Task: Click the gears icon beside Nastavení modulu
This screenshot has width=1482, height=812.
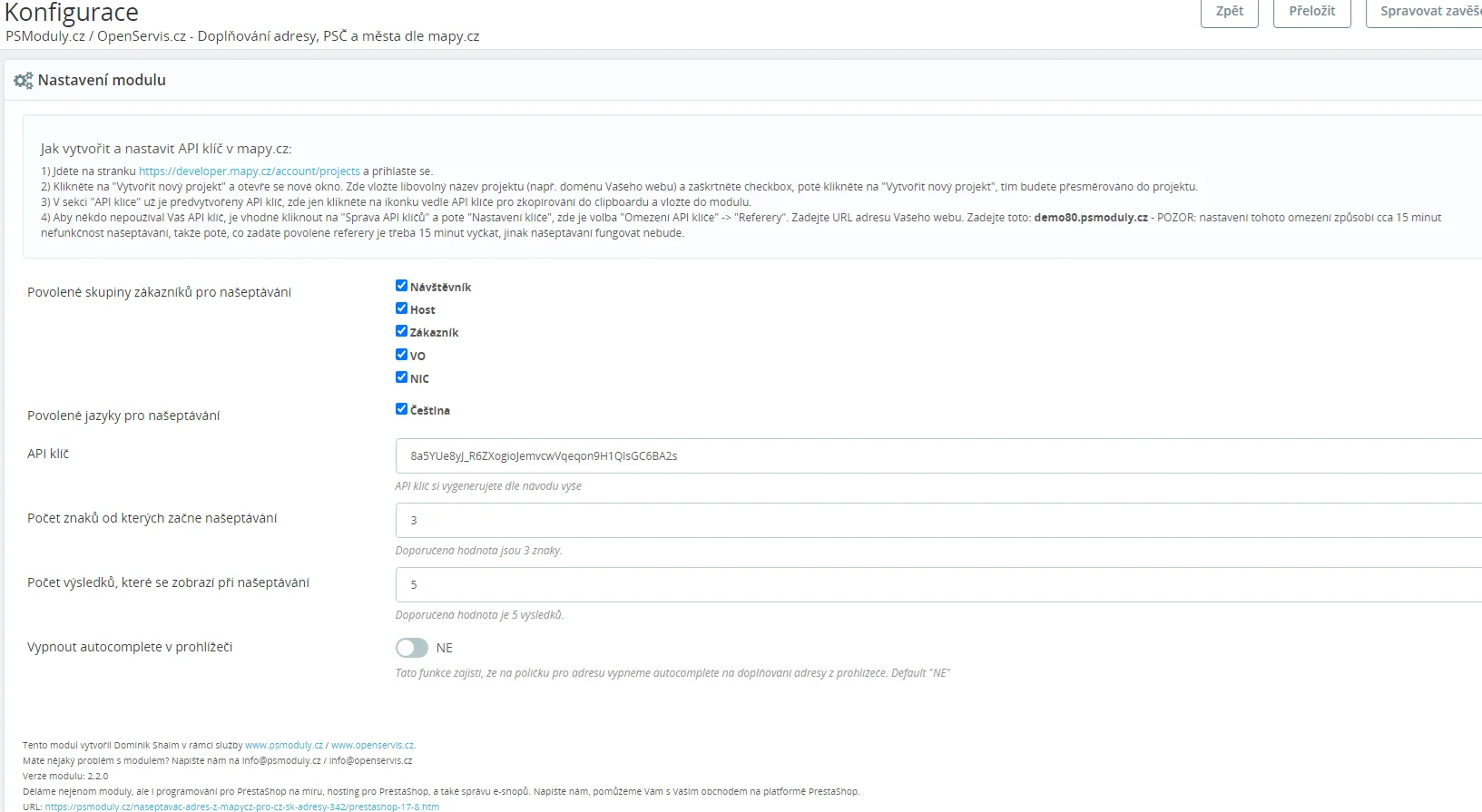Action: coord(23,81)
